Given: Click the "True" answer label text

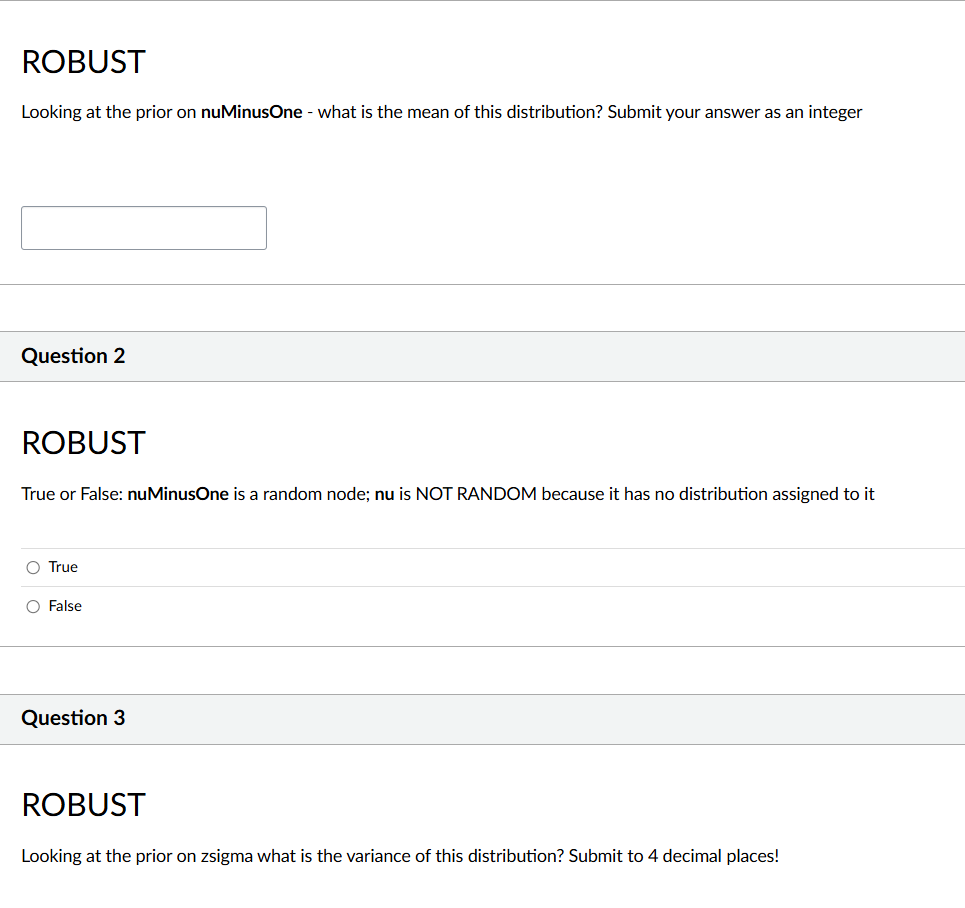Looking at the screenshot, I should tap(63, 567).
